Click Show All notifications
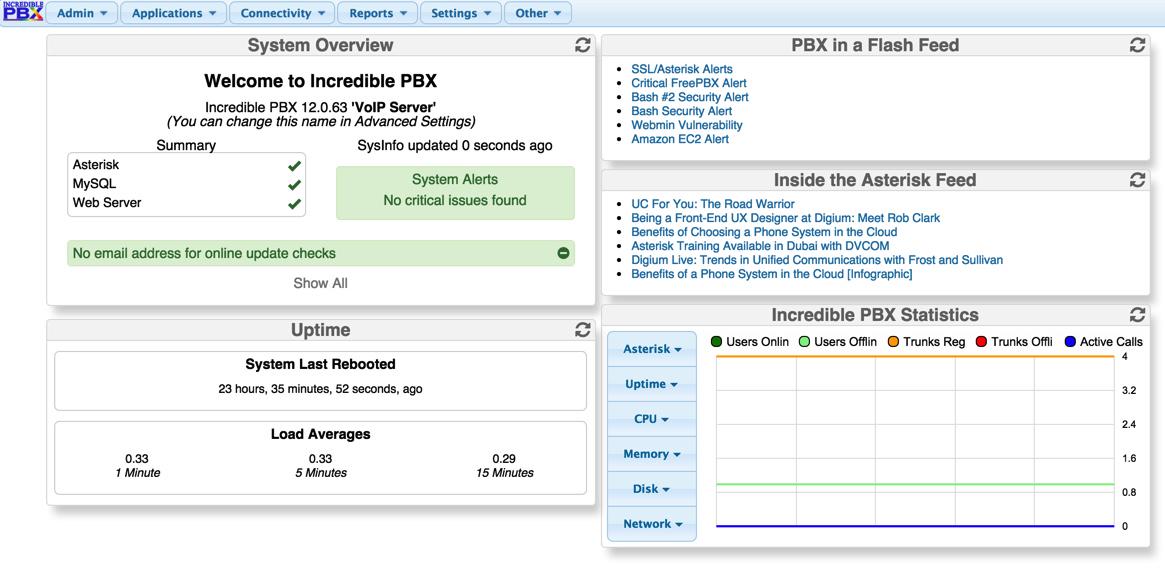Screen dimensions: 1165x568 [x=320, y=283]
